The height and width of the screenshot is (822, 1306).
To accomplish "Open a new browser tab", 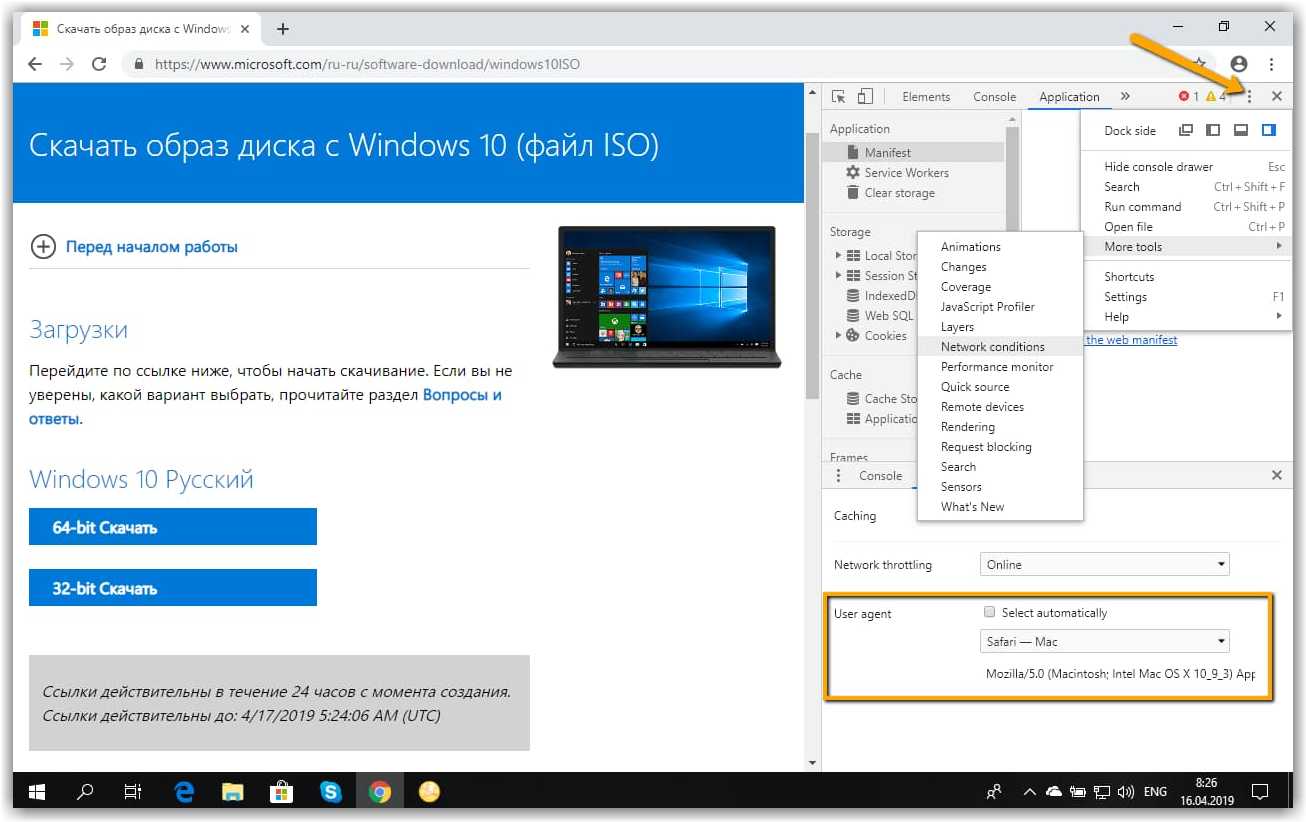I will pyautogui.click(x=283, y=29).
